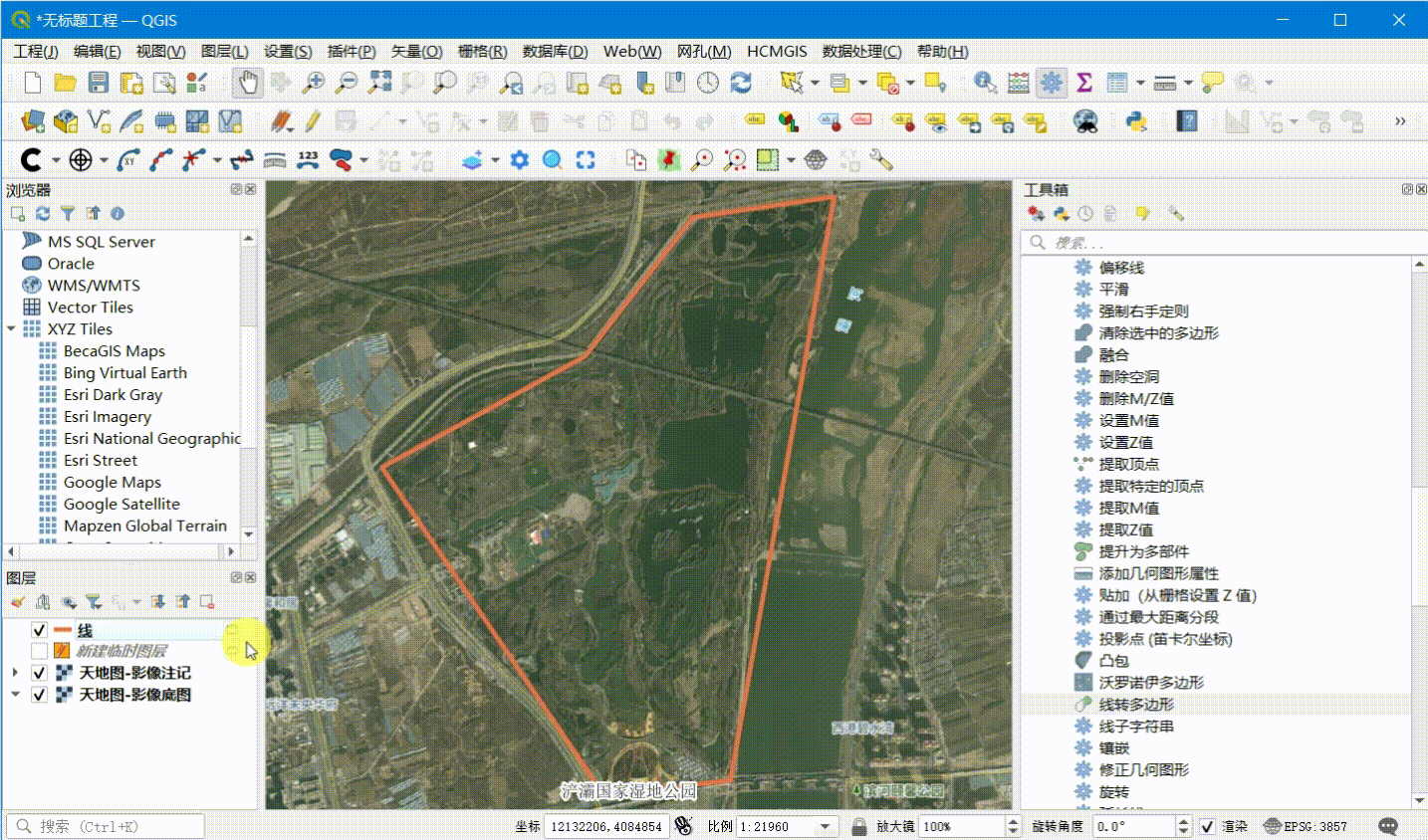The height and width of the screenshot is (840, 1428).
Task: Toggle visibility of the 线 layer
Action: [x=39, y=630]
